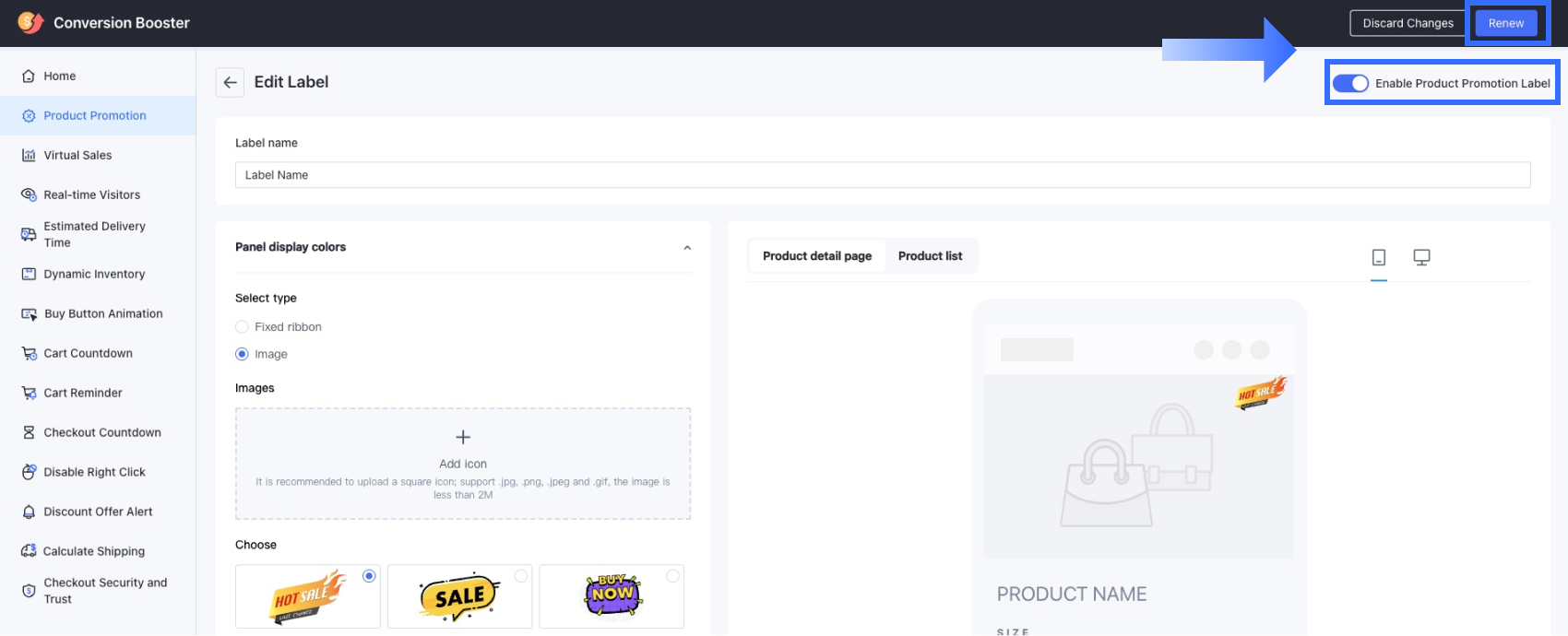The height and width of the screenshot is (636, 1568).
Task: Select the HOT SALE label radio button
Action: coord(369,576)
